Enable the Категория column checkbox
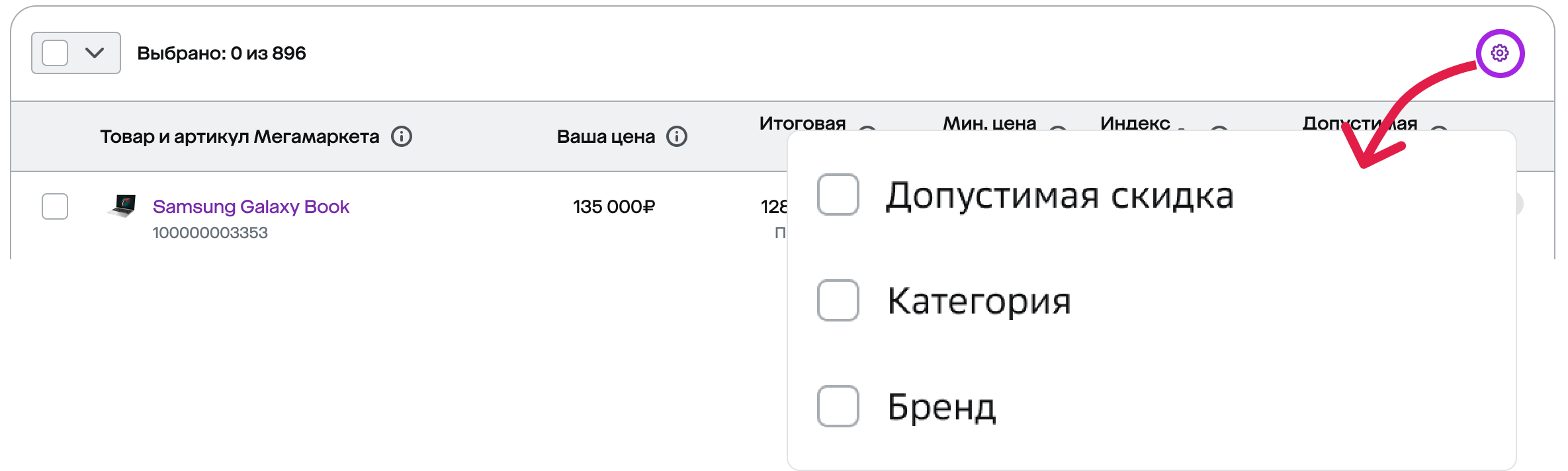The width and height of the screenshot is (1568, 471). coord(838,300)
